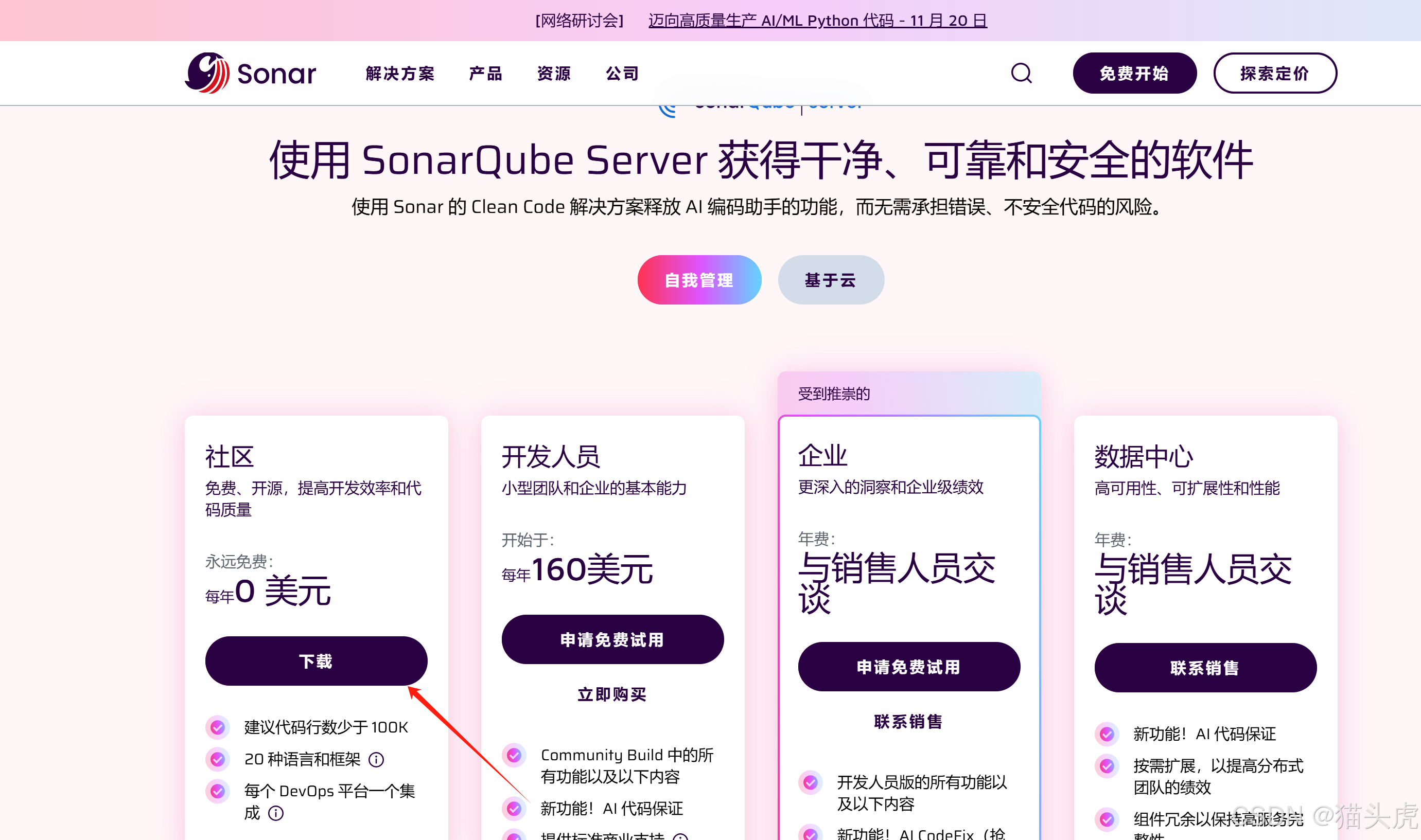Switch to the 基于云 tab
The image size is (1421, 840).
(x=830, y=280)
